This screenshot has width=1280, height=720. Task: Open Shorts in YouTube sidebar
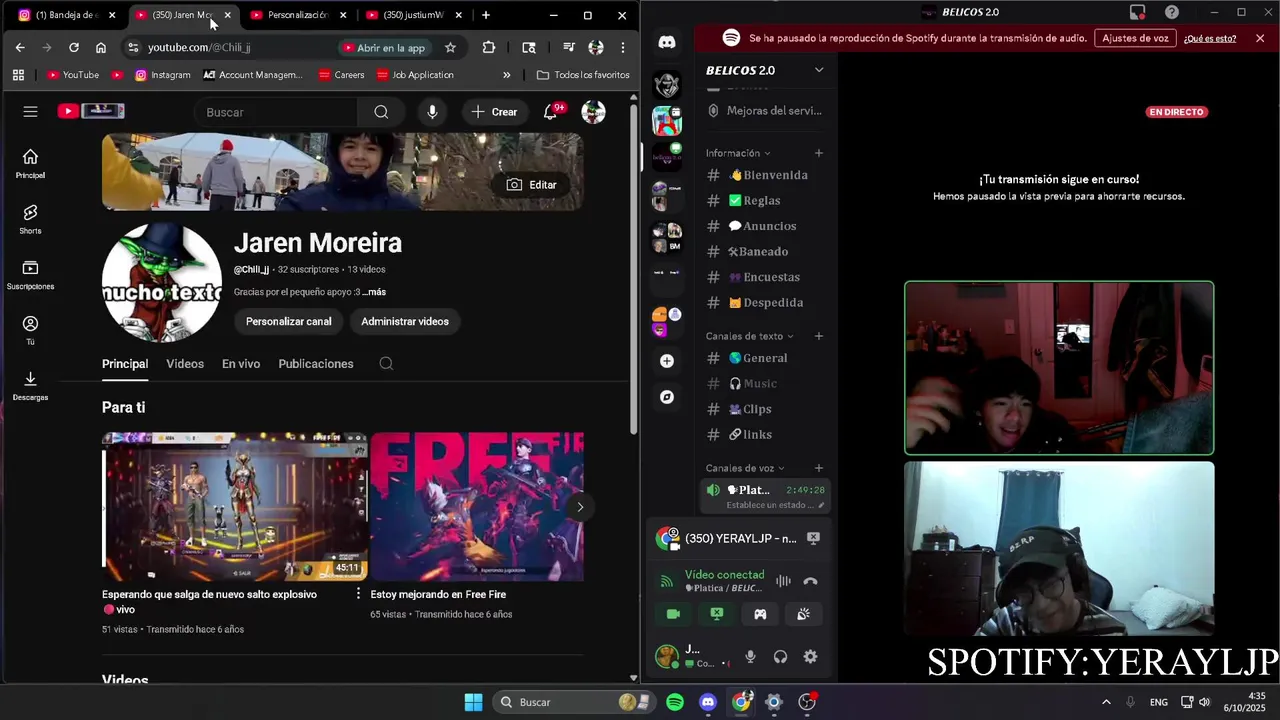(x=30, y=220)
